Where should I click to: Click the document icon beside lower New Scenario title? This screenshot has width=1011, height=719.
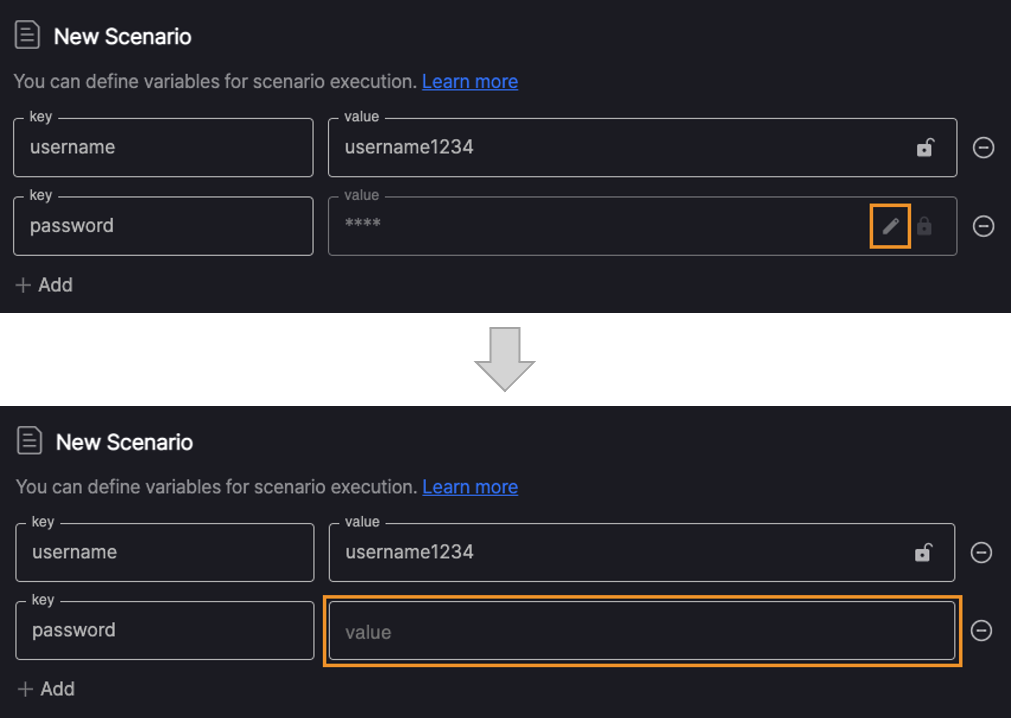coord(29,441)
